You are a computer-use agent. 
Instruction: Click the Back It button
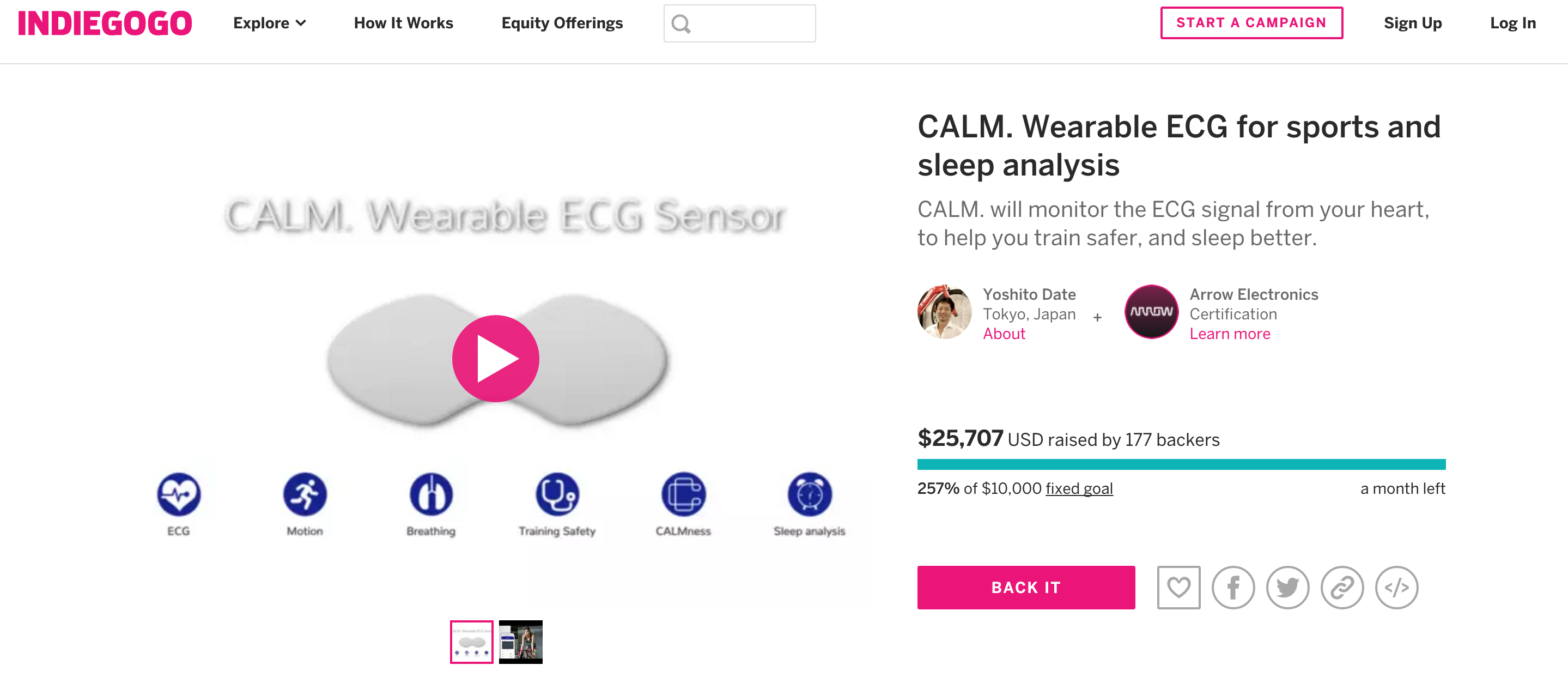[1026, 588]
